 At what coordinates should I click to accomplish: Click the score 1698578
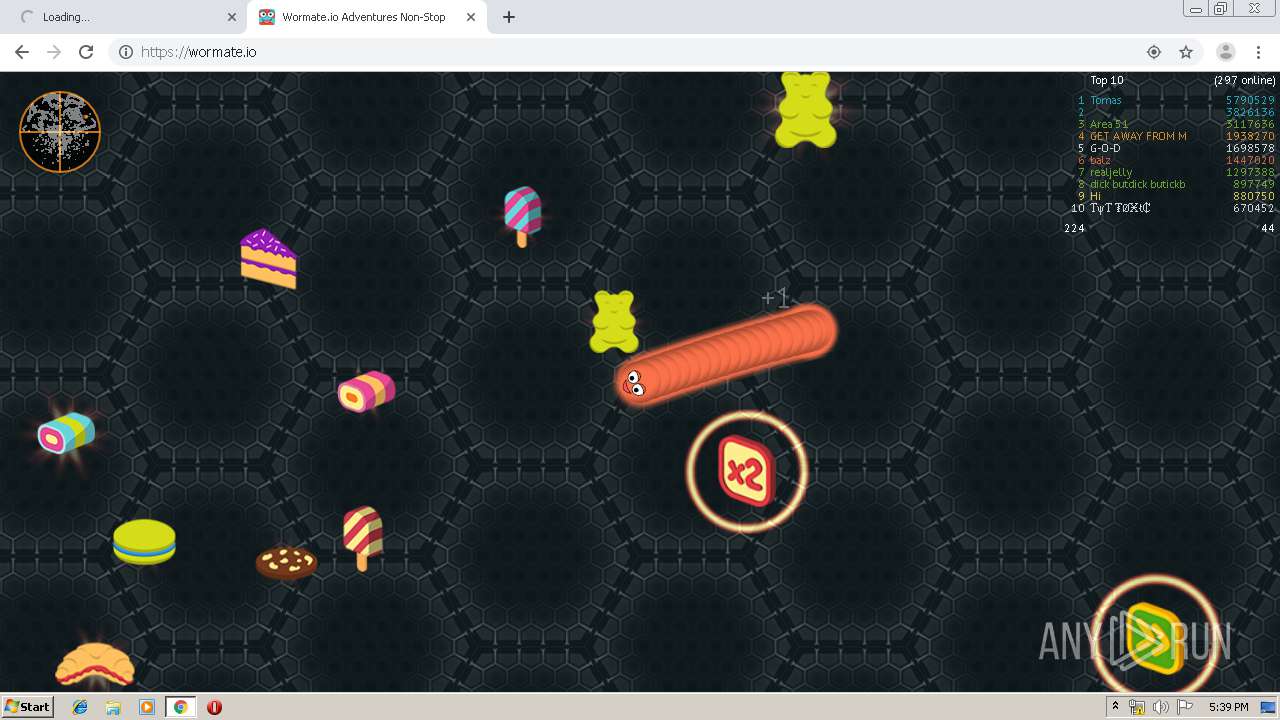[x=1250, y=148]
